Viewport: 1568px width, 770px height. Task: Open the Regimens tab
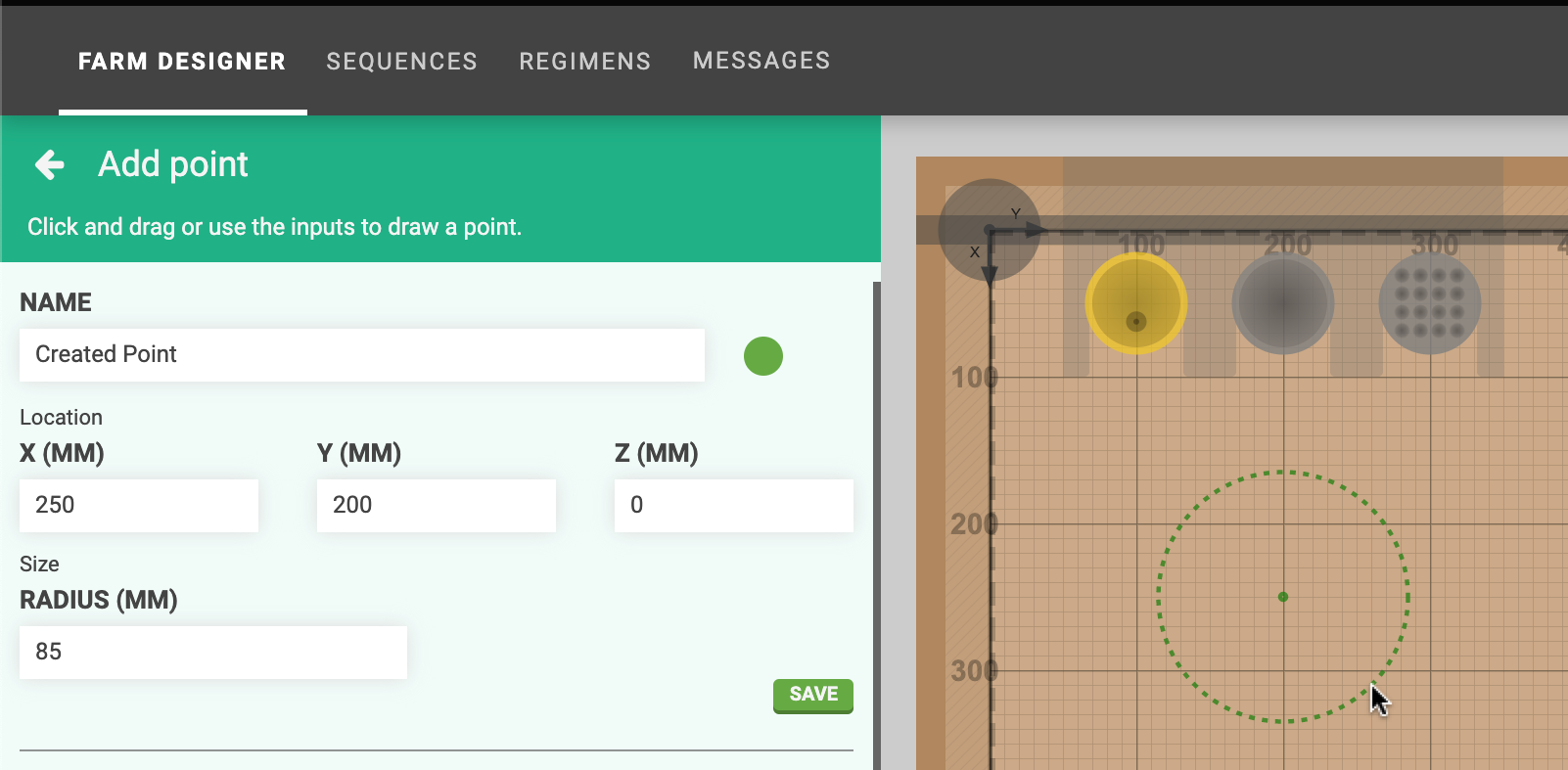(x=584, y=62)
